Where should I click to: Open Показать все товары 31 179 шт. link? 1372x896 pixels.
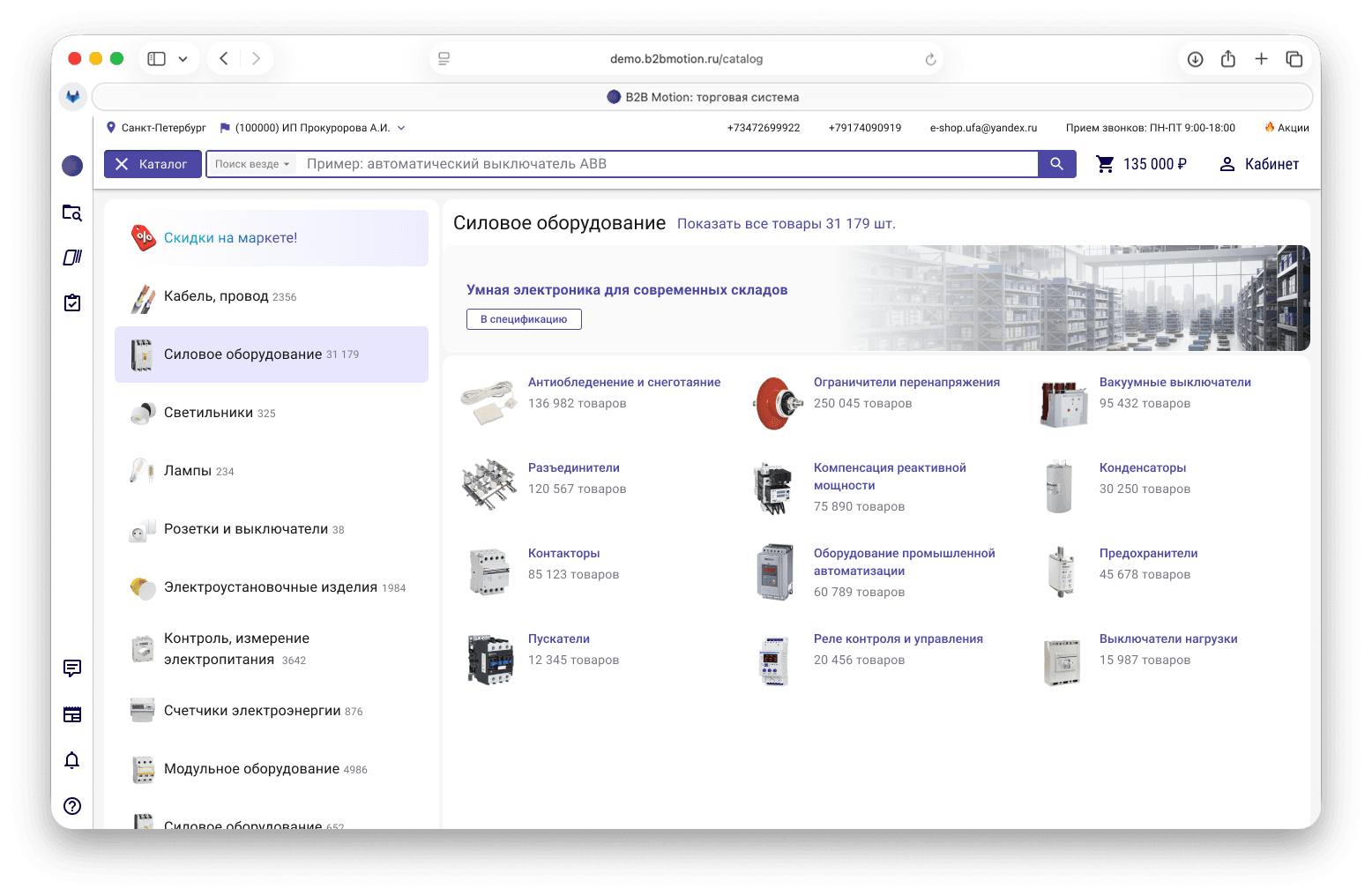[787, 224]
